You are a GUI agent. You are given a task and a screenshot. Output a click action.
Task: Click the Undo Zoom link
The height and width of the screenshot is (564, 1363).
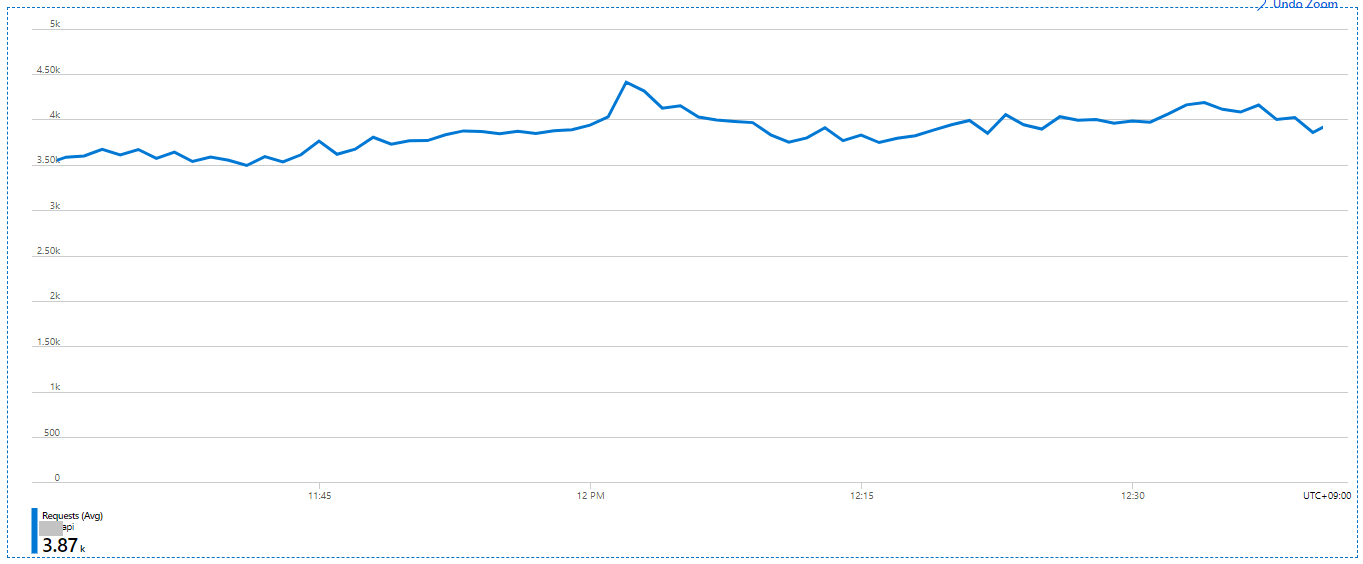pos(1305,4)
